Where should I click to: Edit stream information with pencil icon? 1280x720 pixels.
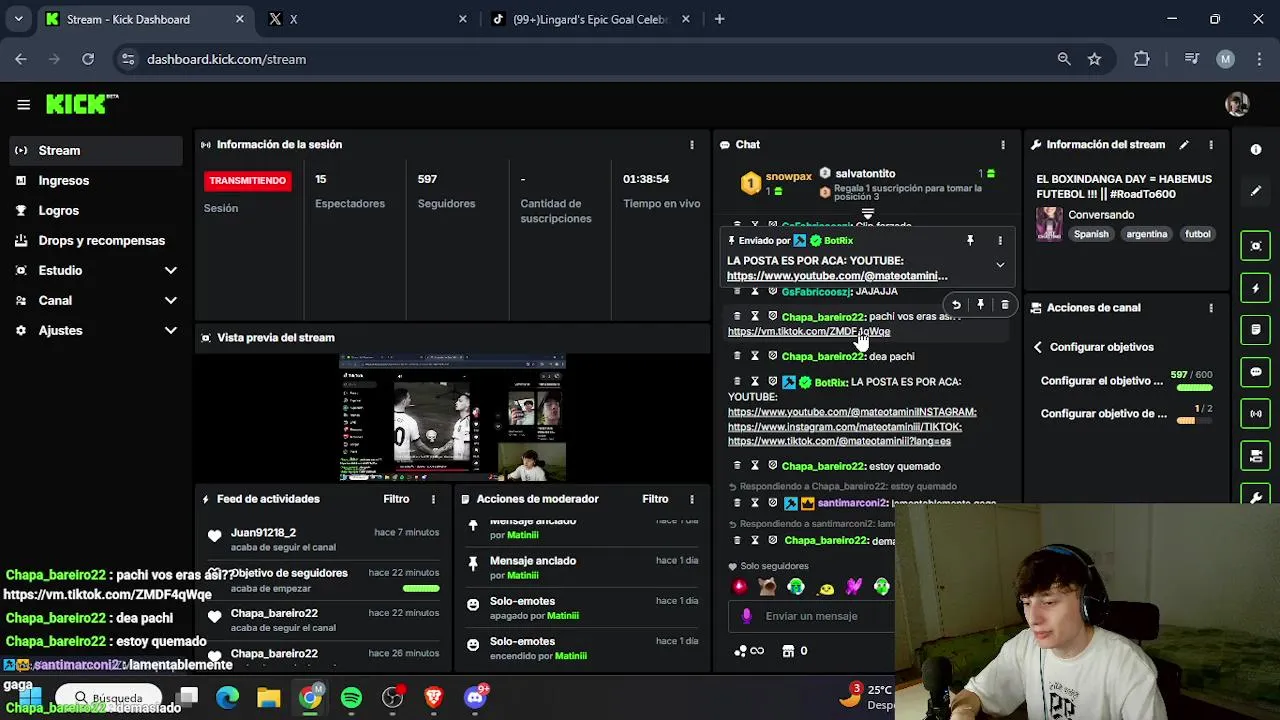tap(1184, 145)
